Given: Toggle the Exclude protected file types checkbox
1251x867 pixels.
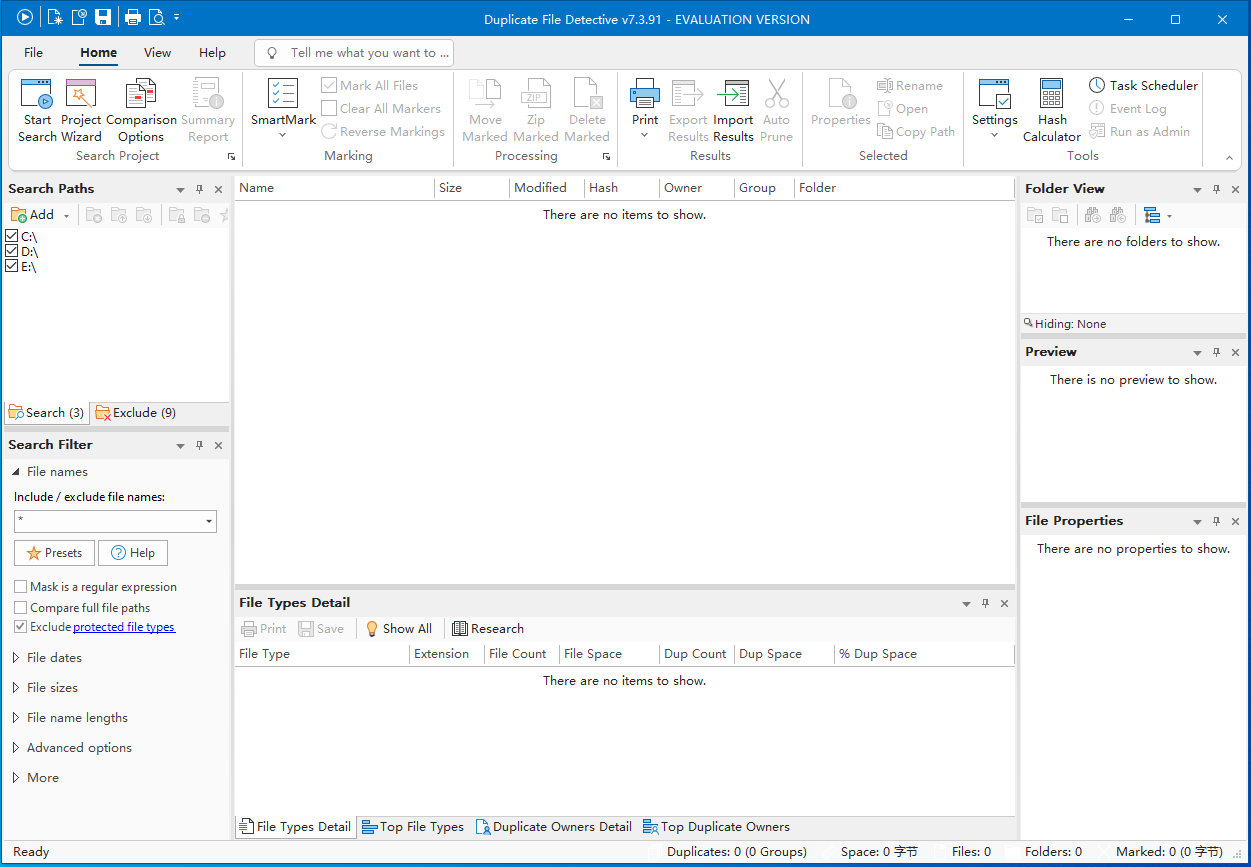Looking at the screenshot, I should click(x=21, y=627).
